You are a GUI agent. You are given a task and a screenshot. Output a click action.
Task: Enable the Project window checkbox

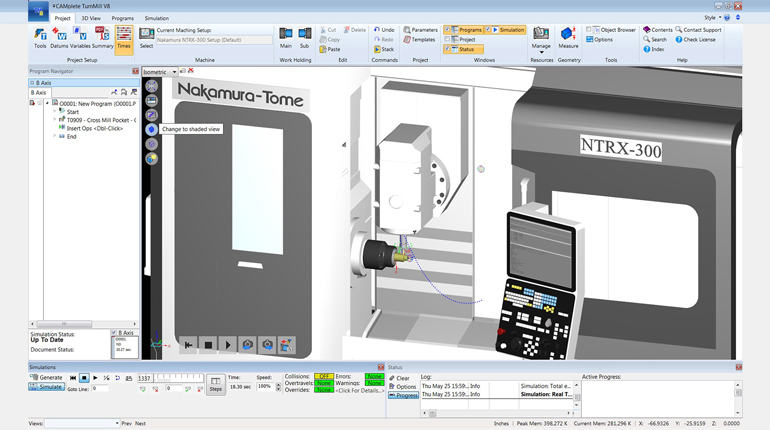pyautogui.click(x=447, y=40)
